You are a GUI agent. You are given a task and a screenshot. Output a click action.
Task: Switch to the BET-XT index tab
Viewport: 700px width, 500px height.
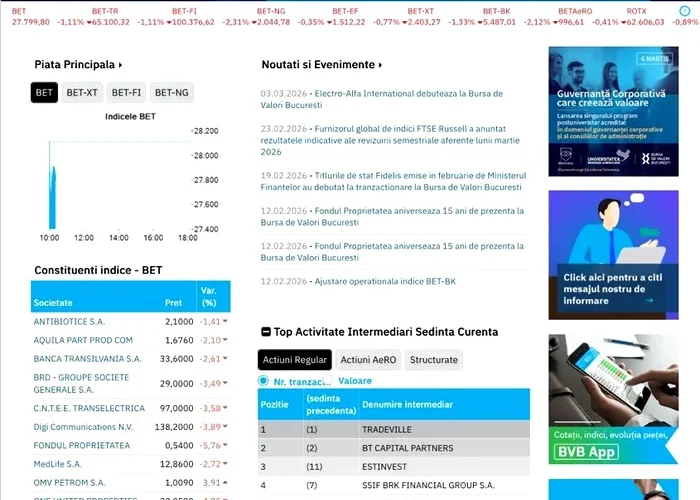82,92
